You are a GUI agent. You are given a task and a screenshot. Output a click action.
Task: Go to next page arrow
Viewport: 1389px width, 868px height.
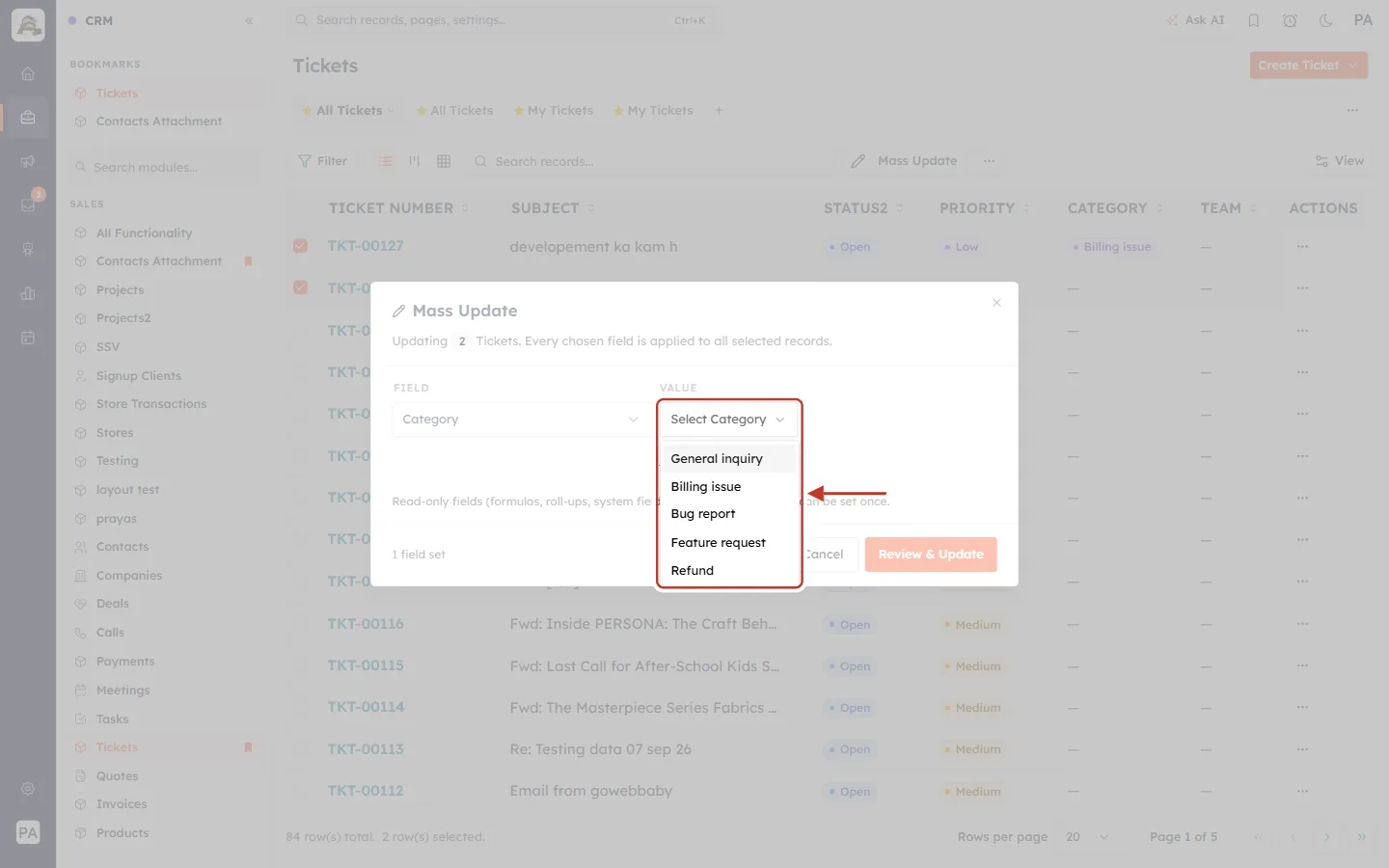(1326, 837)
